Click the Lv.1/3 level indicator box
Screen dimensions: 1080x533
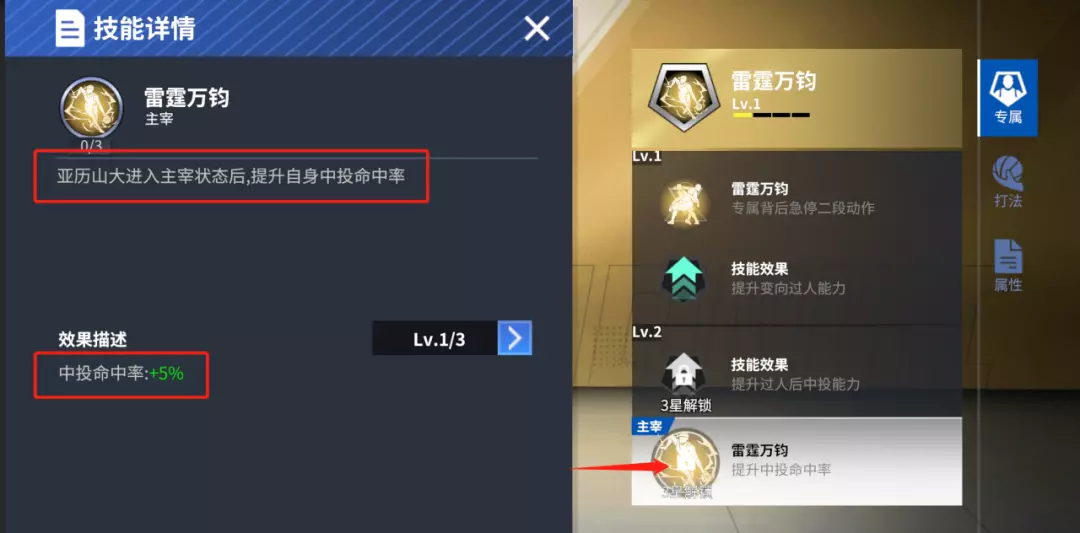(435, 338)
